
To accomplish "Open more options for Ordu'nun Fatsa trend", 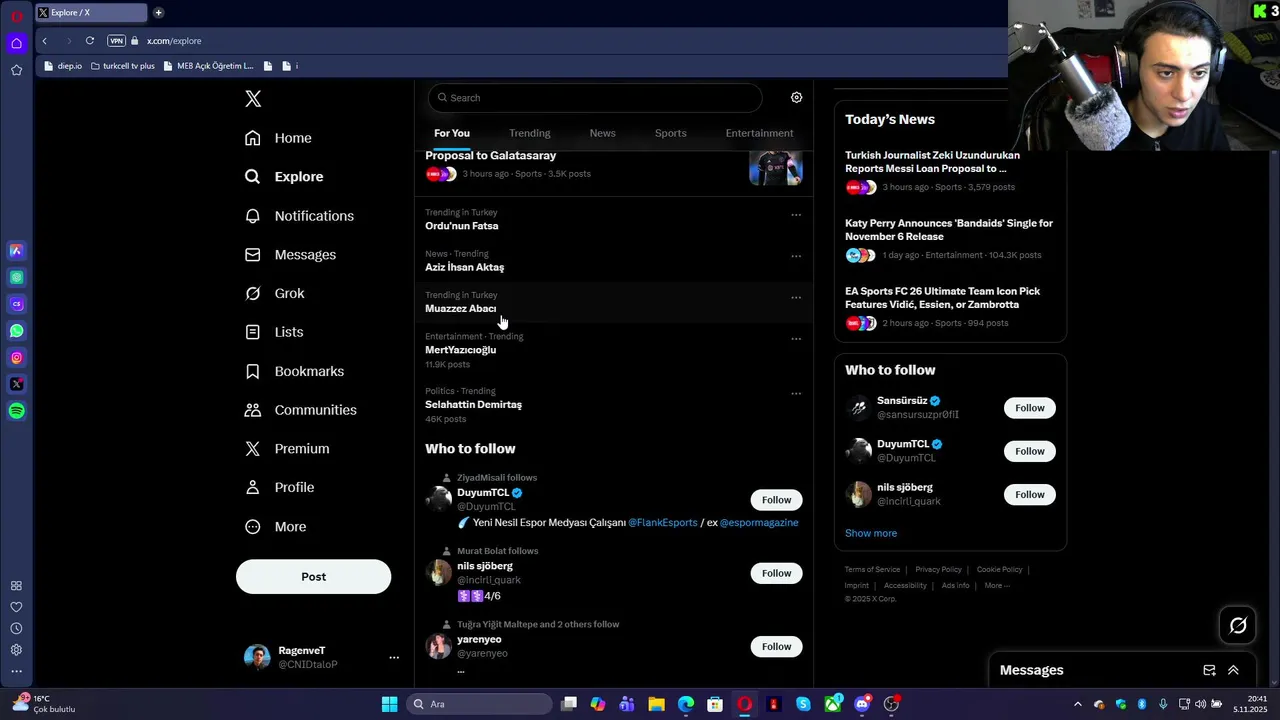I will coord(796,215).
